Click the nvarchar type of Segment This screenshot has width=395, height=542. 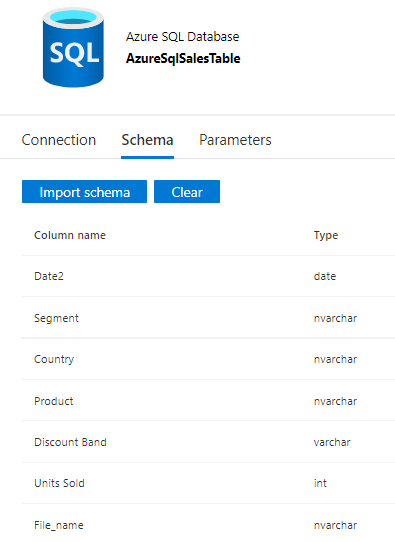click(335, 318)
